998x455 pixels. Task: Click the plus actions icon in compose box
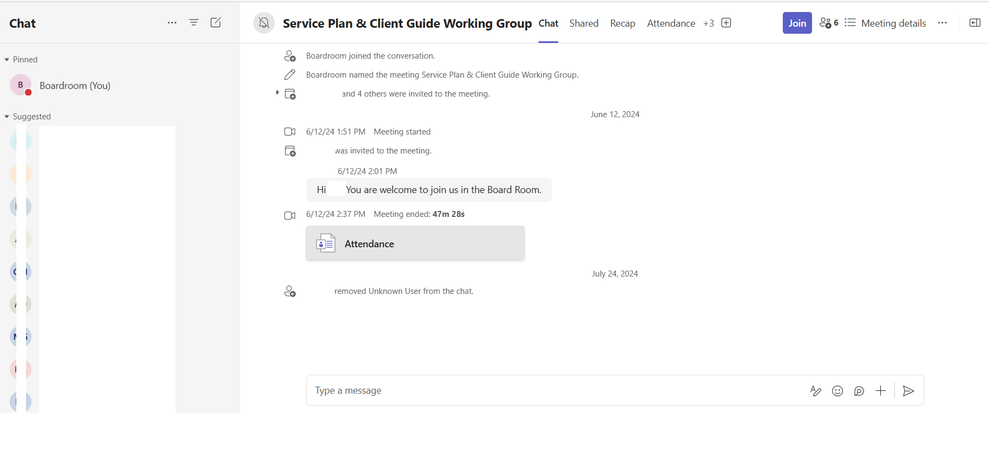pyautogui.click(x=881, y=391)
